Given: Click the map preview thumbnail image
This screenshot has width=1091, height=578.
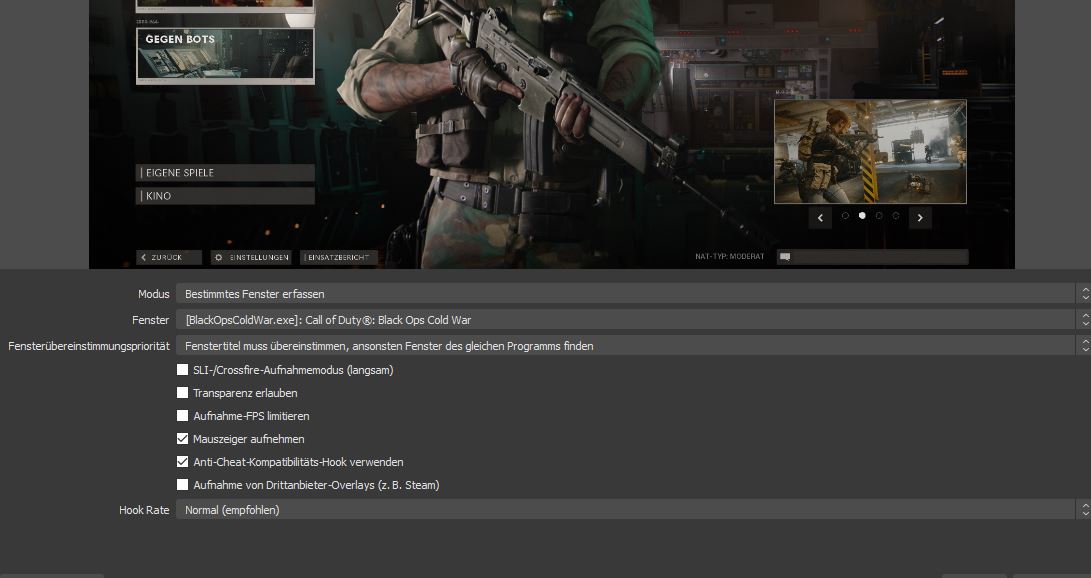Looking at the screenshot, I should point(870,151).
